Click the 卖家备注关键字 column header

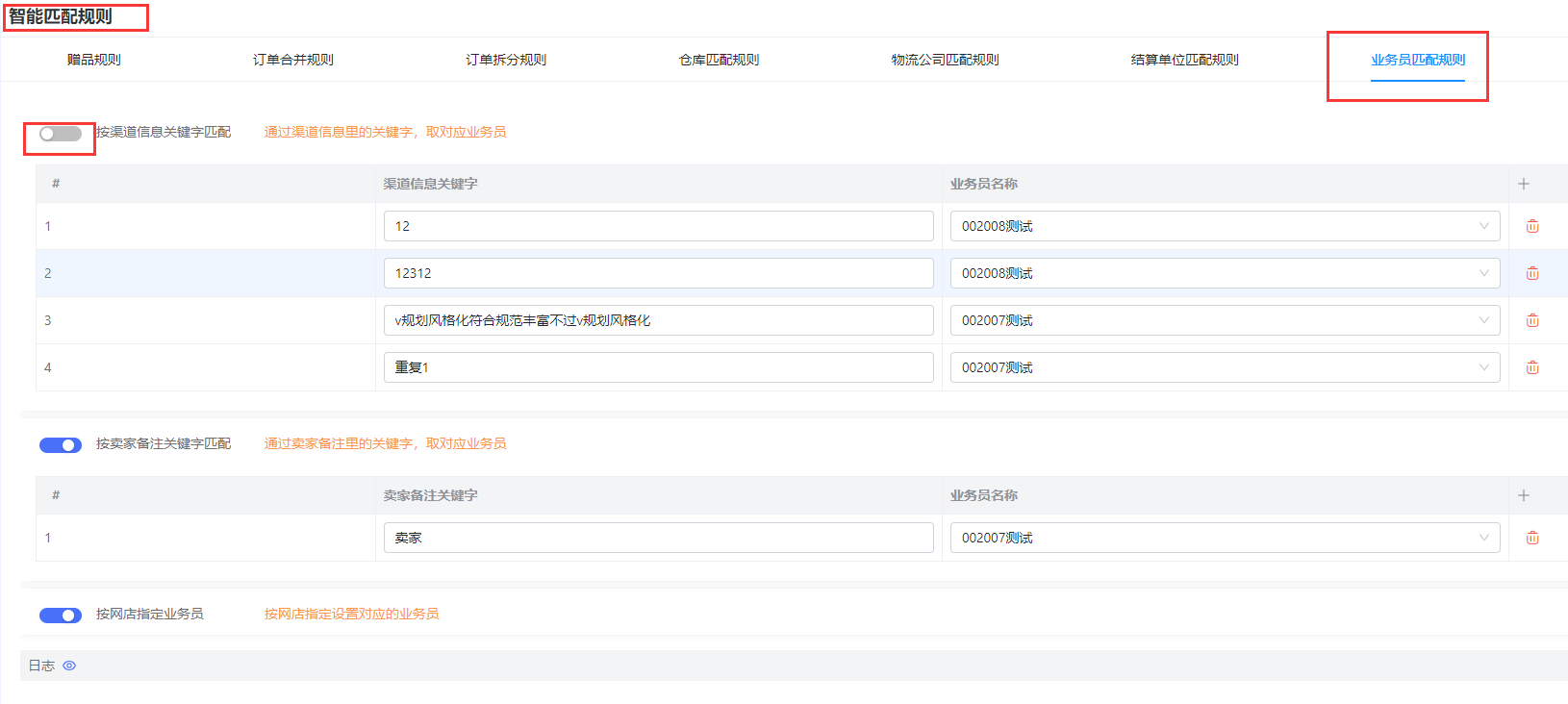pyautogui.click(x=430, y=495)
